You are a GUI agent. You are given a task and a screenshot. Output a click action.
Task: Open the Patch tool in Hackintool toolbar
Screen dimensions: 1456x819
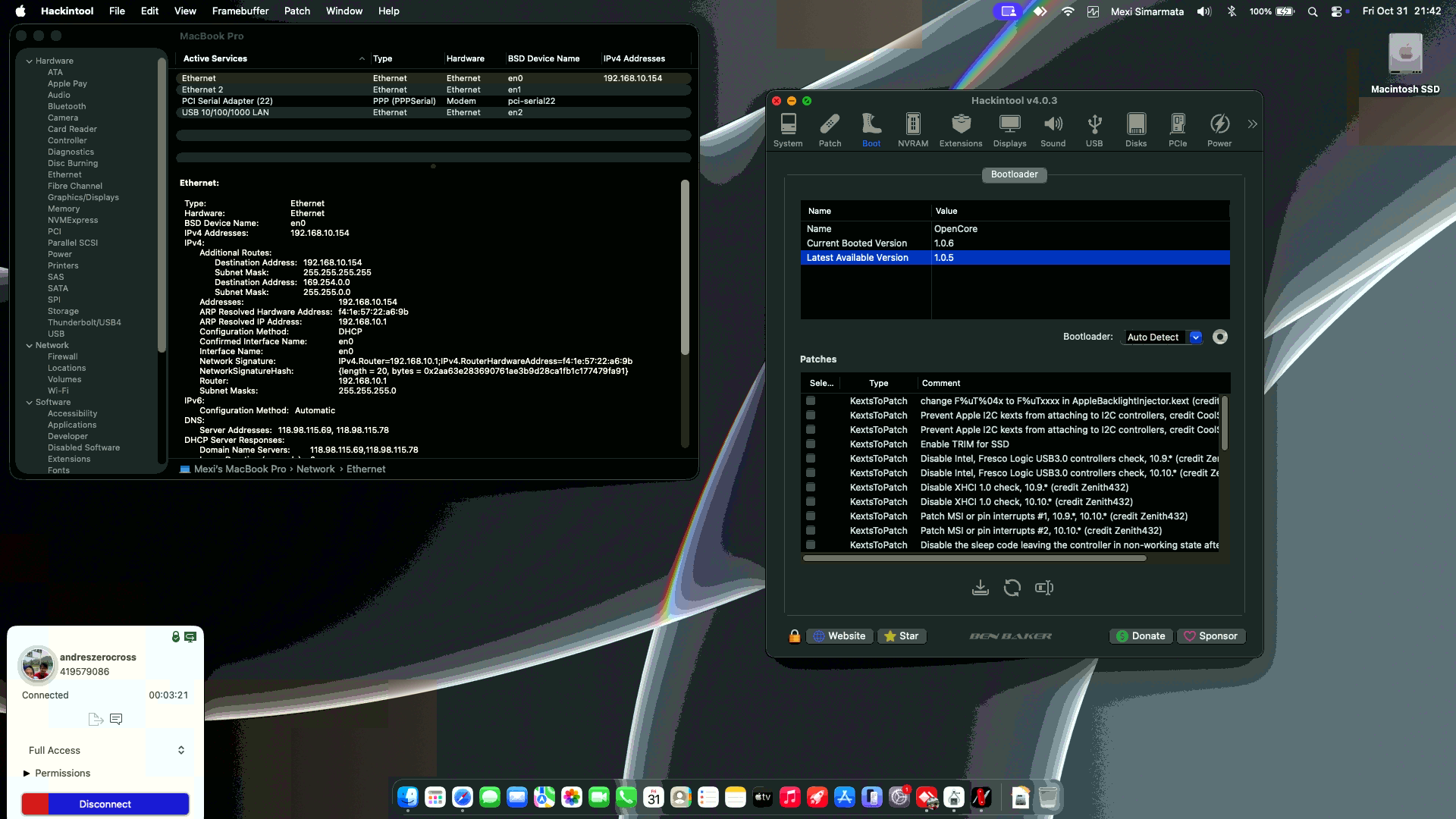(x=830, y=130)
